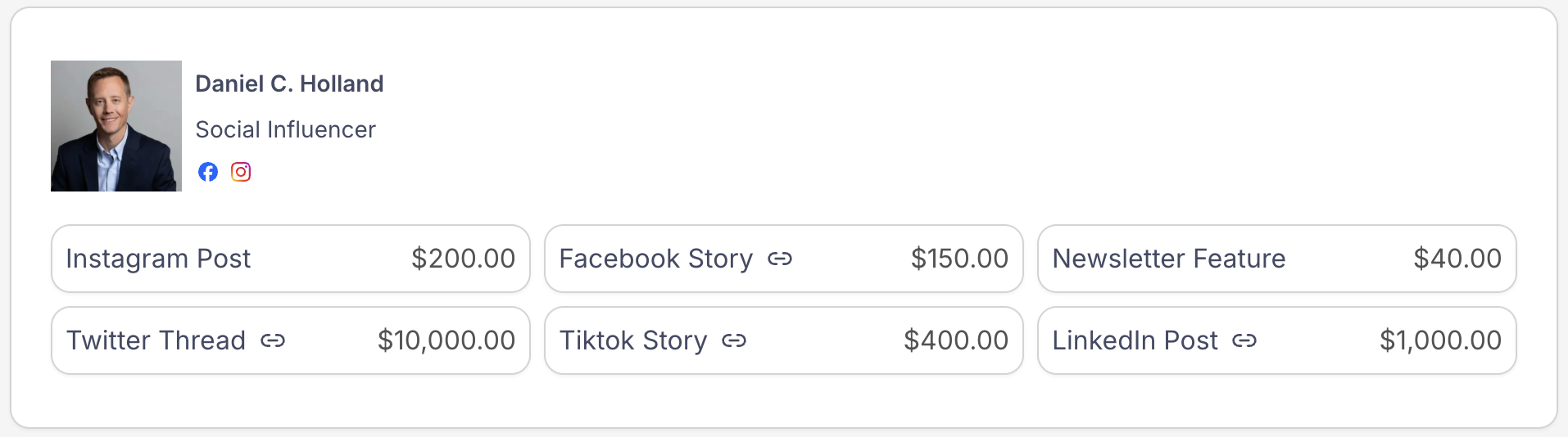Click link icon beside LinkedIn Post
Image resolution: width=1568 pixels, height=437 pixels.
[1244, 340]
